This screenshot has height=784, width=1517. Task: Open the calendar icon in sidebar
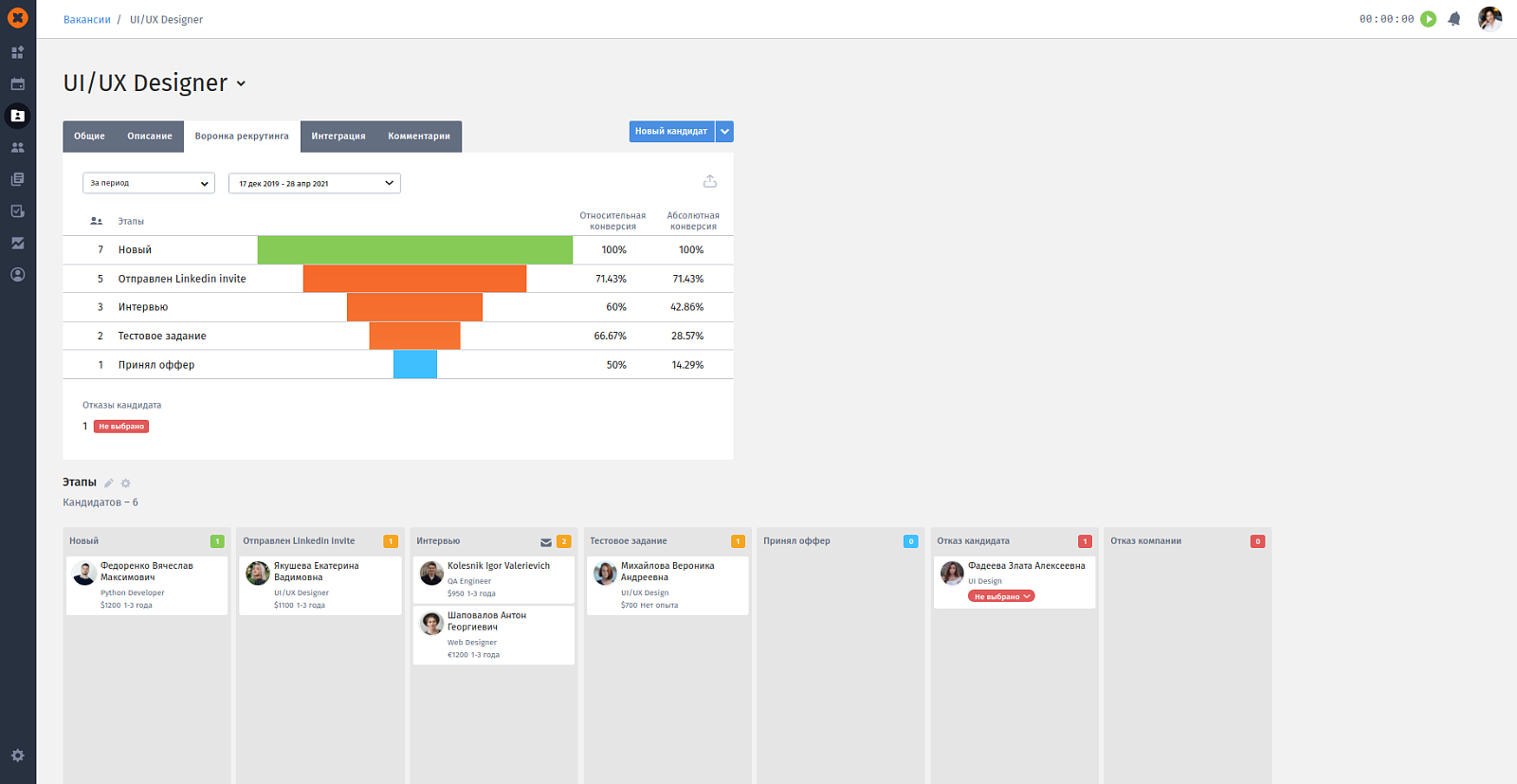pos(17,84)
